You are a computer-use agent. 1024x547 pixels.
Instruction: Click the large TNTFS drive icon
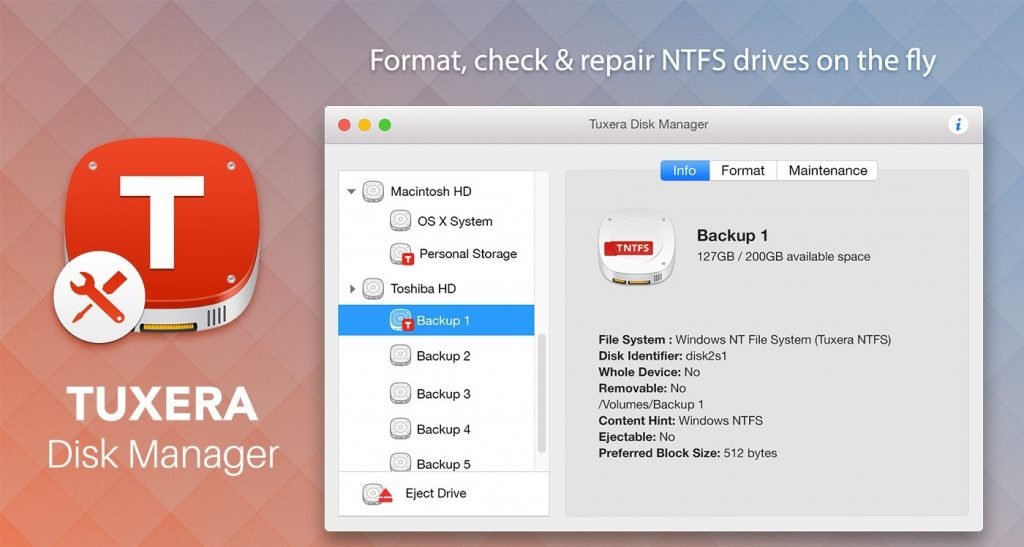[637, 247]
